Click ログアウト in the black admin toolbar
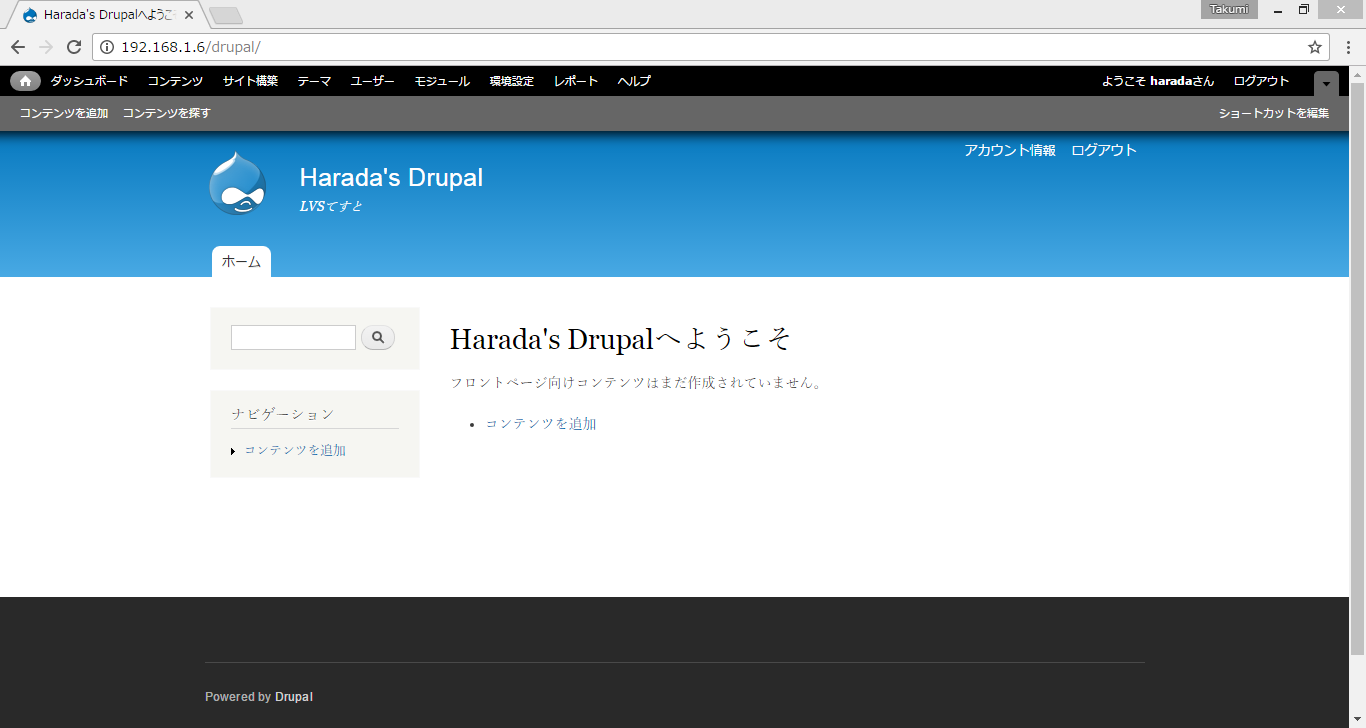The height and width of the screenshot is (728, 1366). coord(1261,81)
